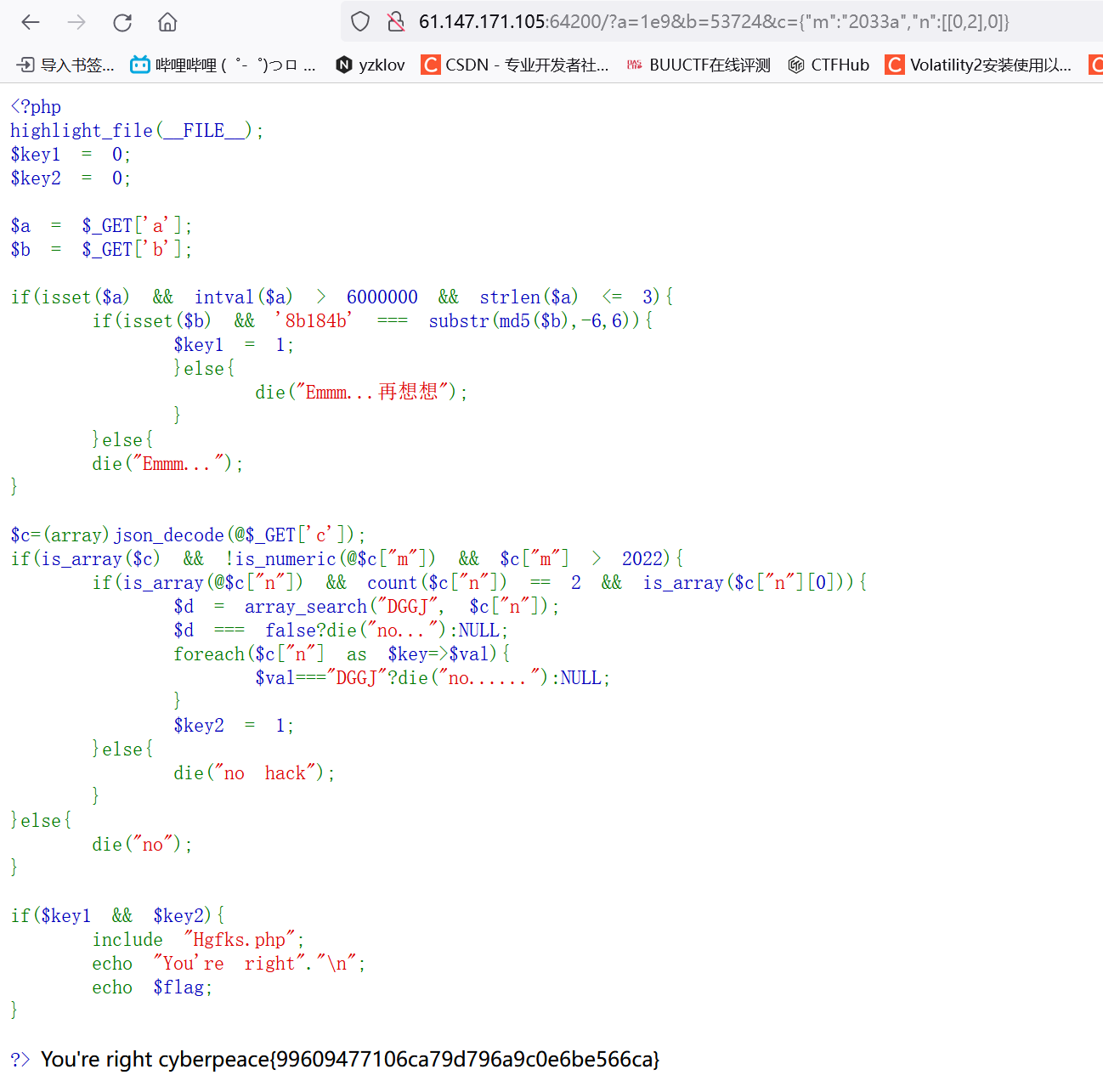Click the CTFHub bookmark cube icon
Image resolution: width=1103 pixels, height=1092 pixels.
click(x=796, y=65)
